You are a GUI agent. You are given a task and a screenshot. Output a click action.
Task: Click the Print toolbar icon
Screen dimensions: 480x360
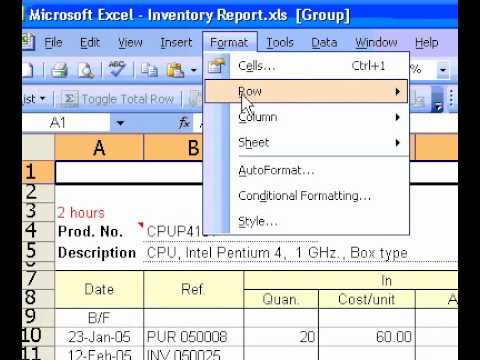click(x=59, y=70)
